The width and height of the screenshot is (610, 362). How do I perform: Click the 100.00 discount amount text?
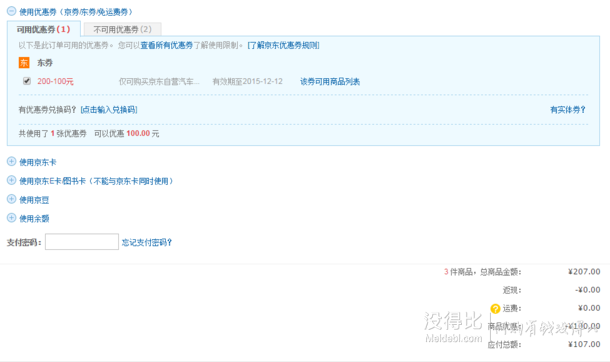point(138,133)
